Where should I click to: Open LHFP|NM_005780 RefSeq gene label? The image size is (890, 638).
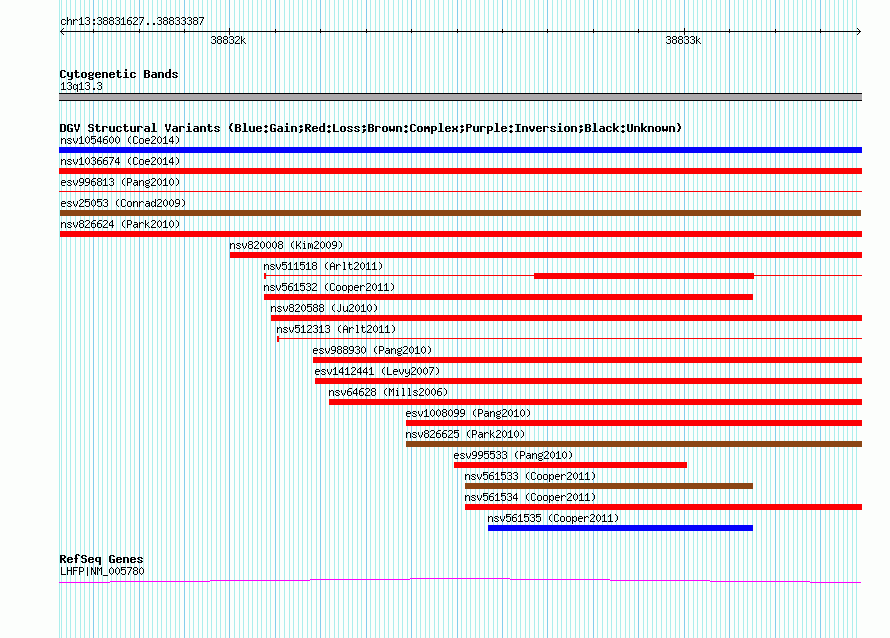102,571
